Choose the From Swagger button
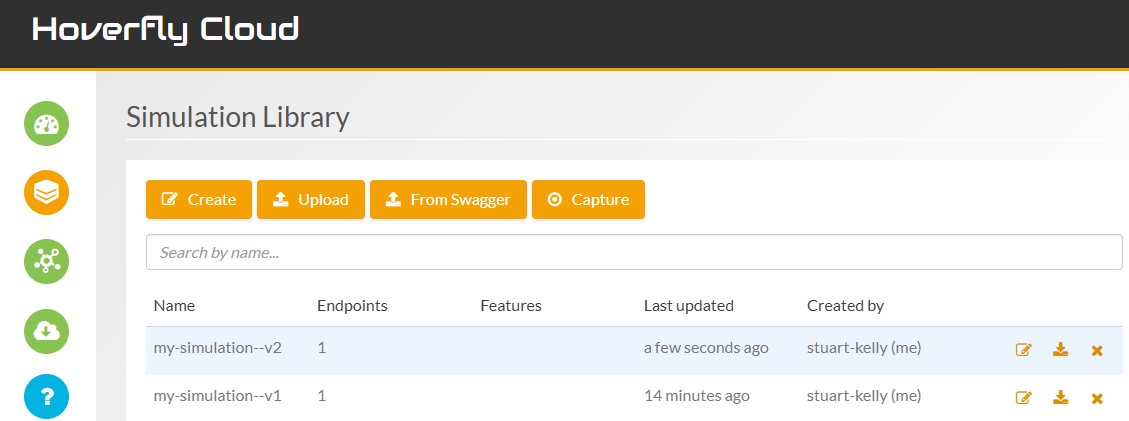 pos(447,199)
